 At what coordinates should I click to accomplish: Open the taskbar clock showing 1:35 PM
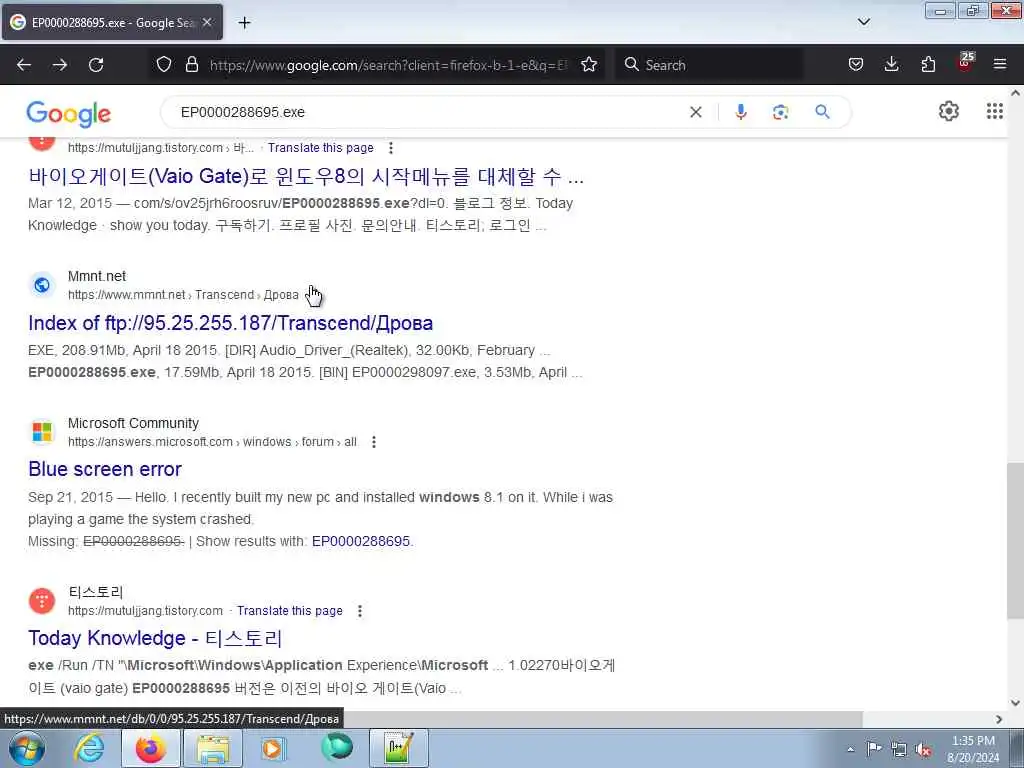pyautogui.click(x=973, y=749)
